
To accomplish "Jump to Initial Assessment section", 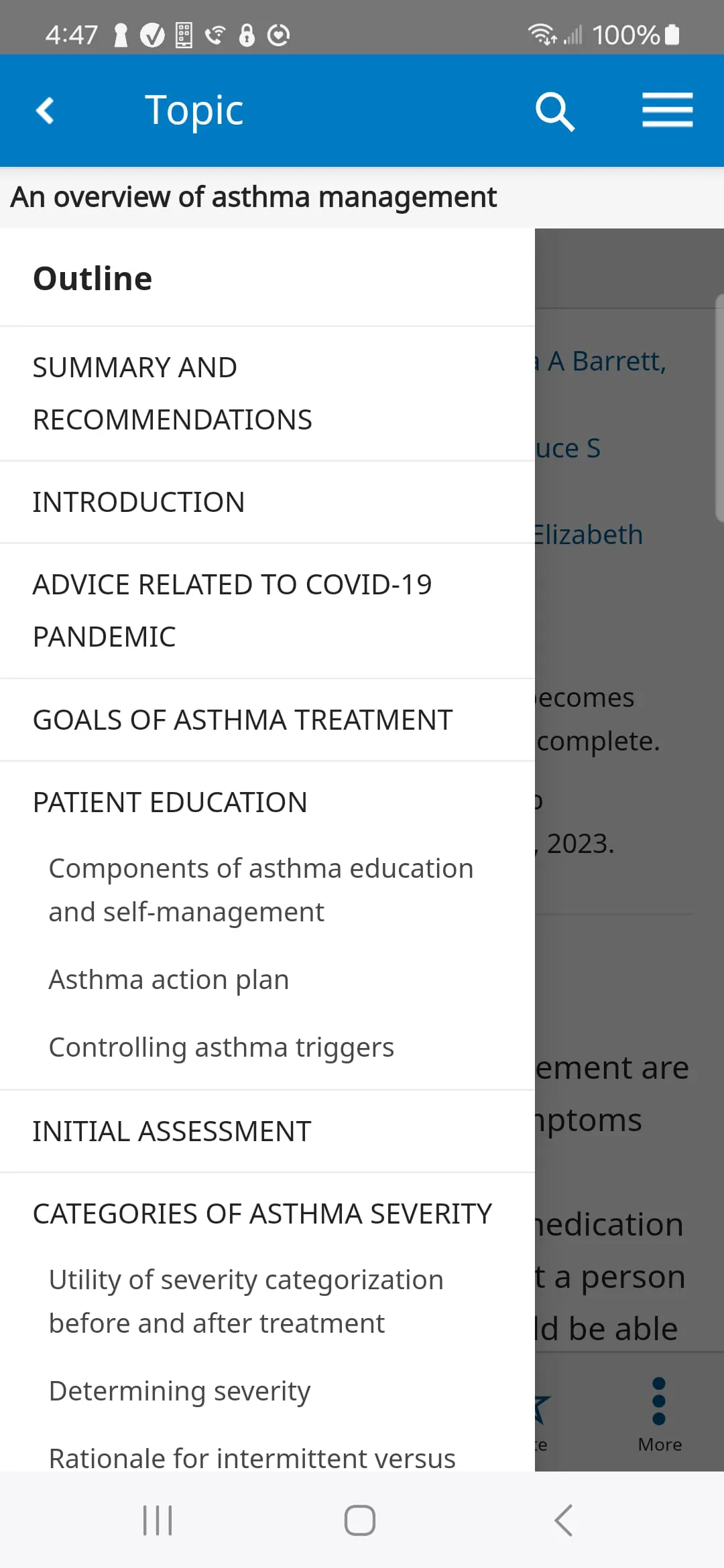I will pyautogui.click(x=172, y=1132).
